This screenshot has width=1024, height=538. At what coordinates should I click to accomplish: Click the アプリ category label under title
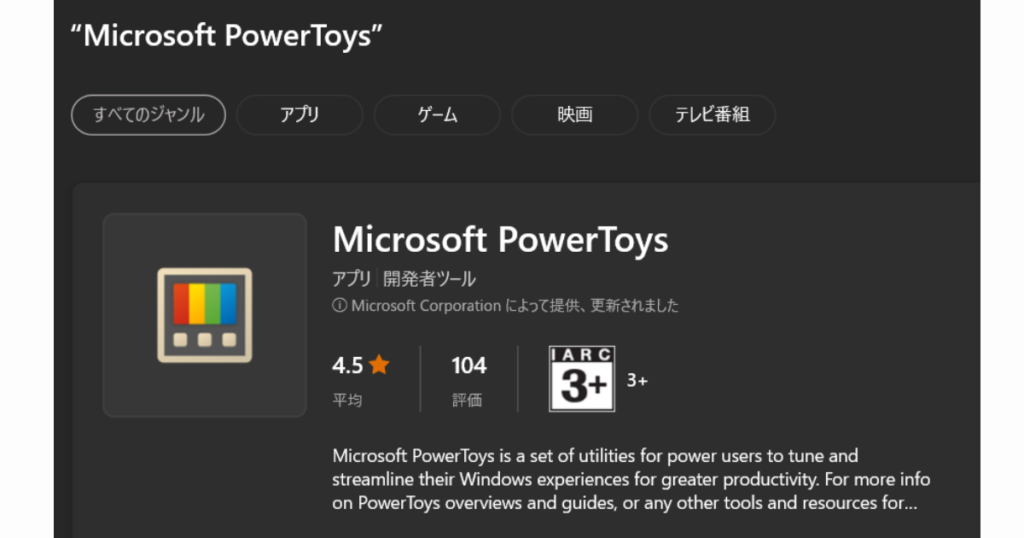pos(351,279)
